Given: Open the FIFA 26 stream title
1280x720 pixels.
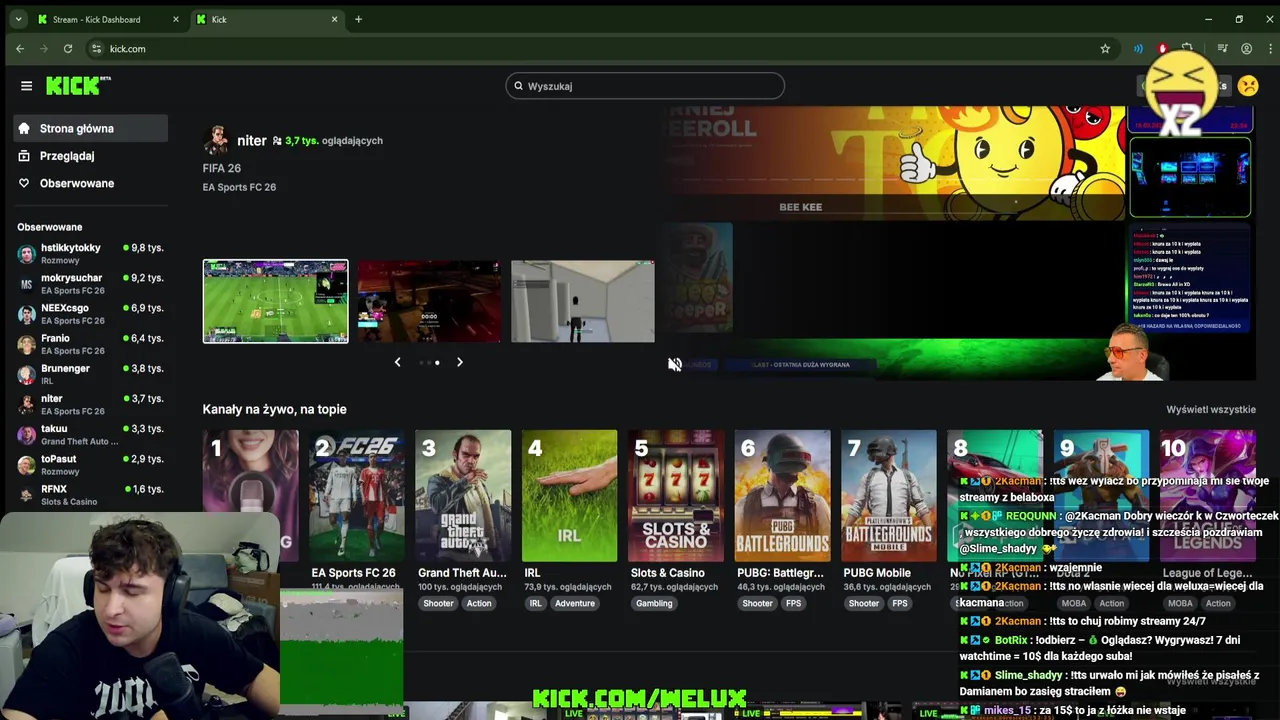Looking at the screenshot, I should [x=222, y=168].
